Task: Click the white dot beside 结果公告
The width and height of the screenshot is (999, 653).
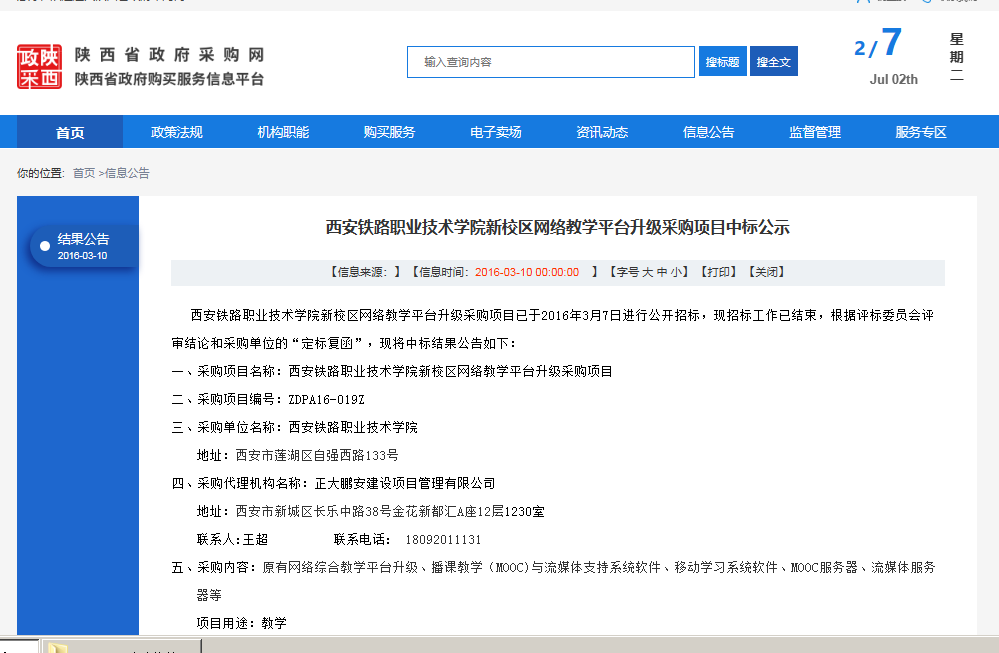Action: pos(45,246)
